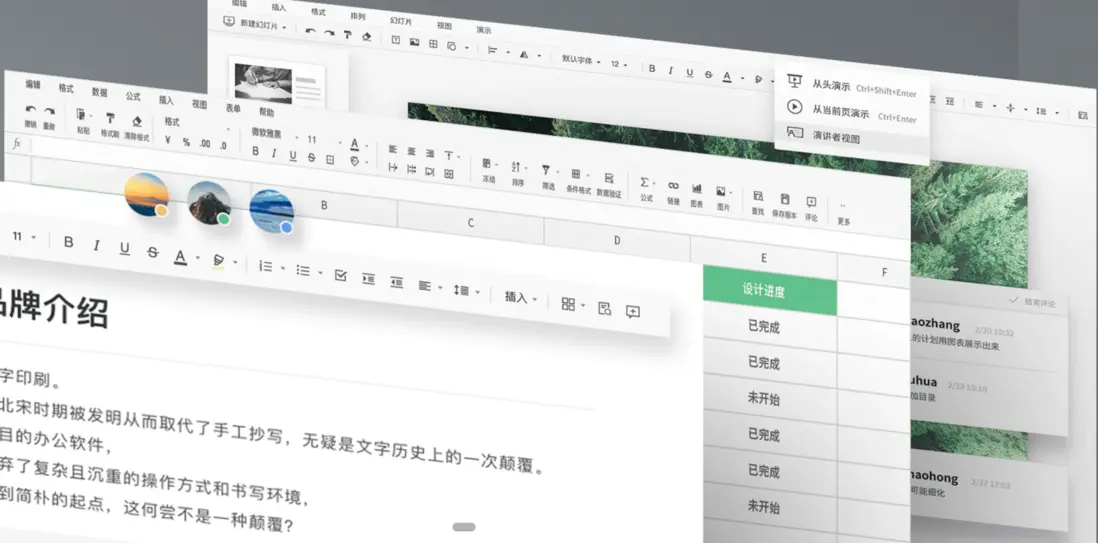Image resolution: width=1098 pixels, height=543 pixels.
Task: Click the 设计进度 header cell in the spreadsheet
Action: coord(769,289)
